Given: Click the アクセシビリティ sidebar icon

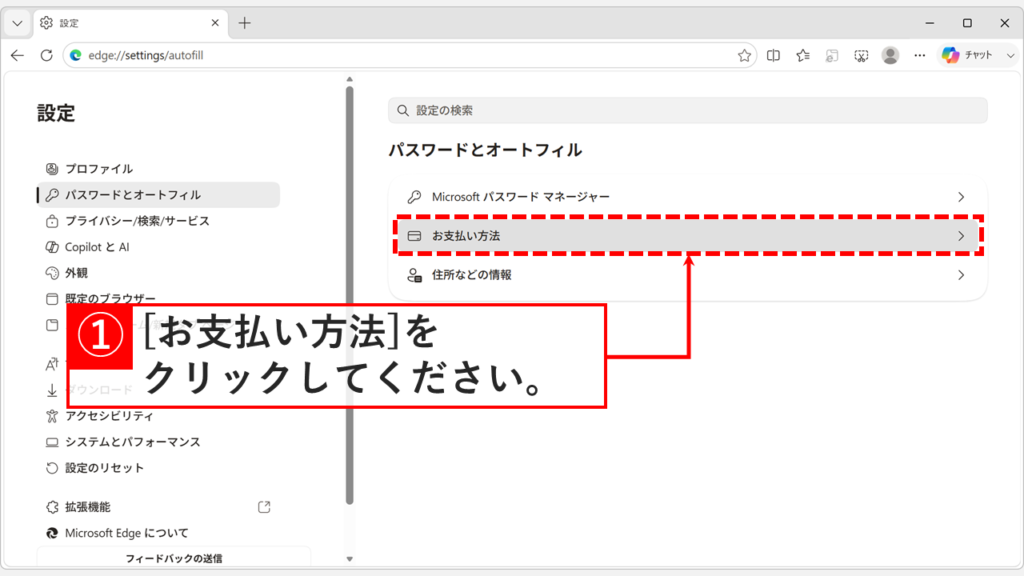Looking at the screenshot, I should coord(52,416).
